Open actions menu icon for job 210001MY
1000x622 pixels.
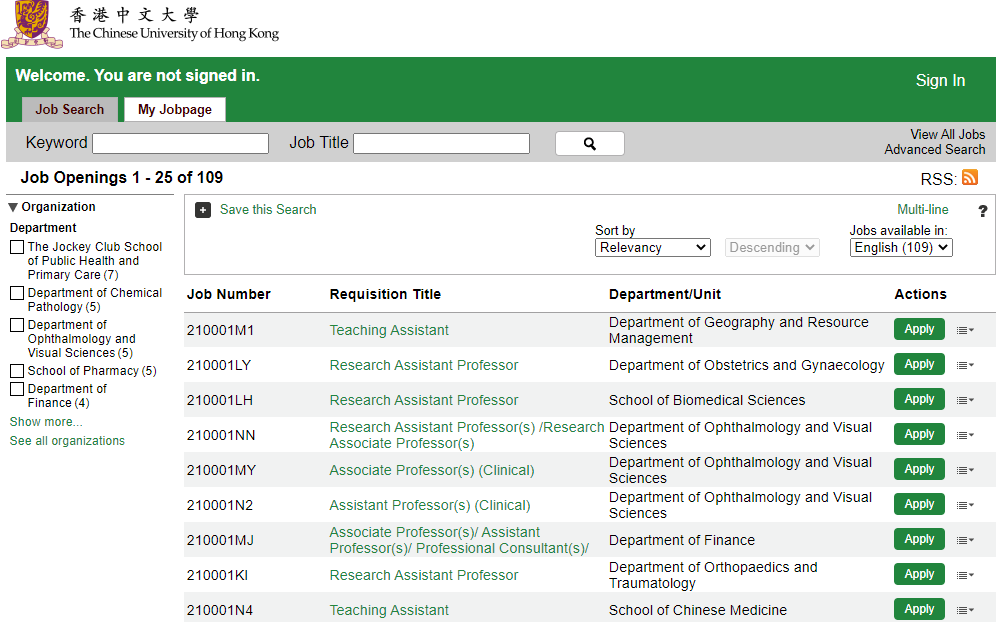tap(965, 471)
